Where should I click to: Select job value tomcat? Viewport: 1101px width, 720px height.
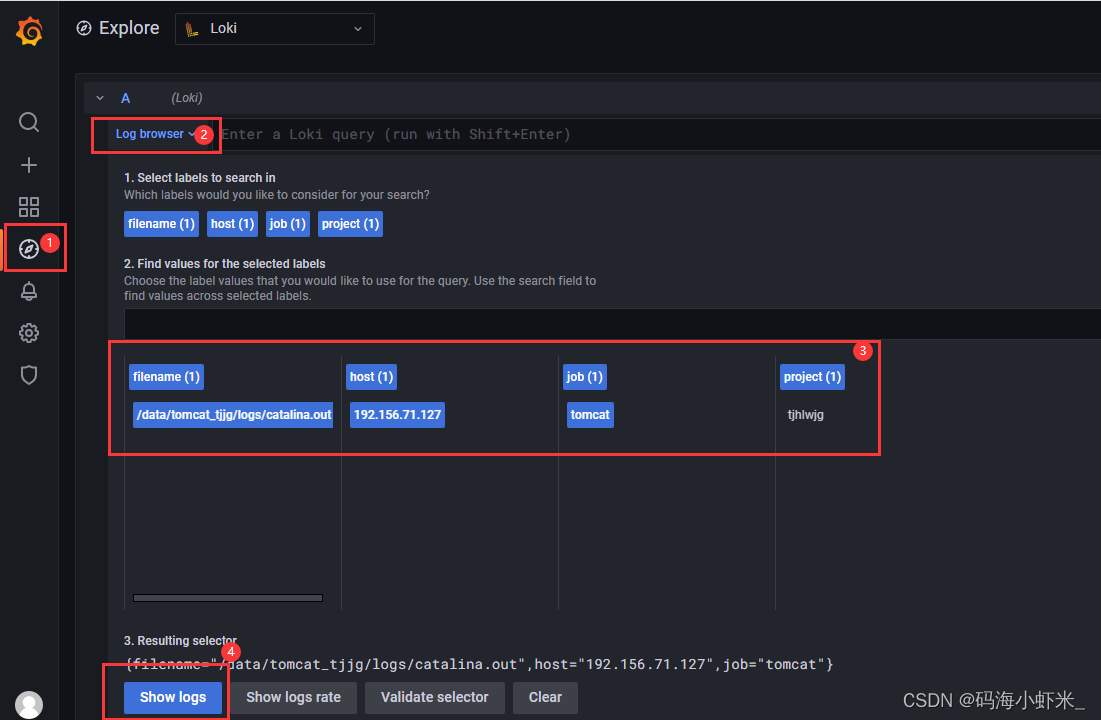click(x=590, y=415)
